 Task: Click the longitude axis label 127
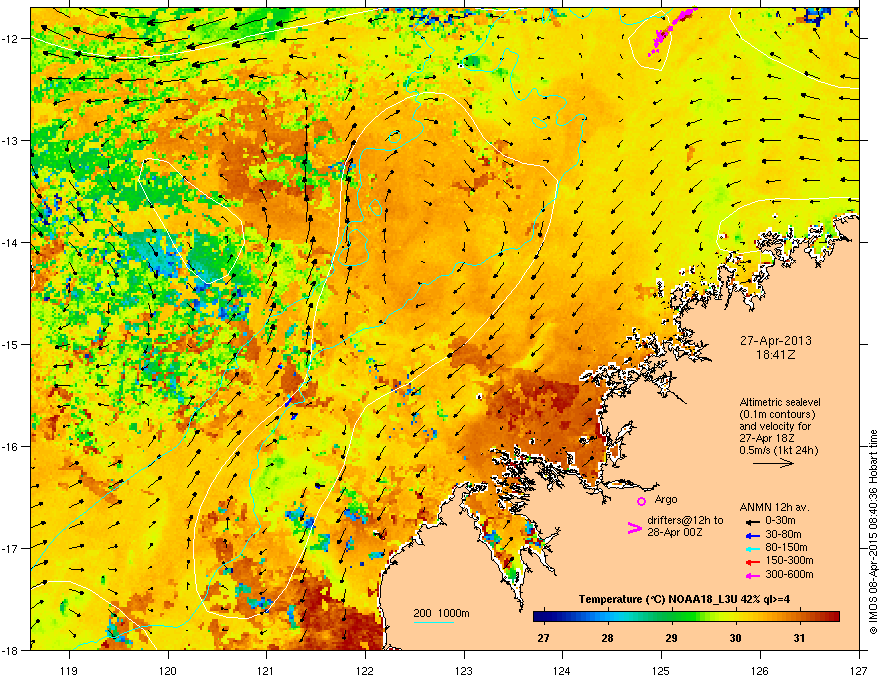coord(859,671)
